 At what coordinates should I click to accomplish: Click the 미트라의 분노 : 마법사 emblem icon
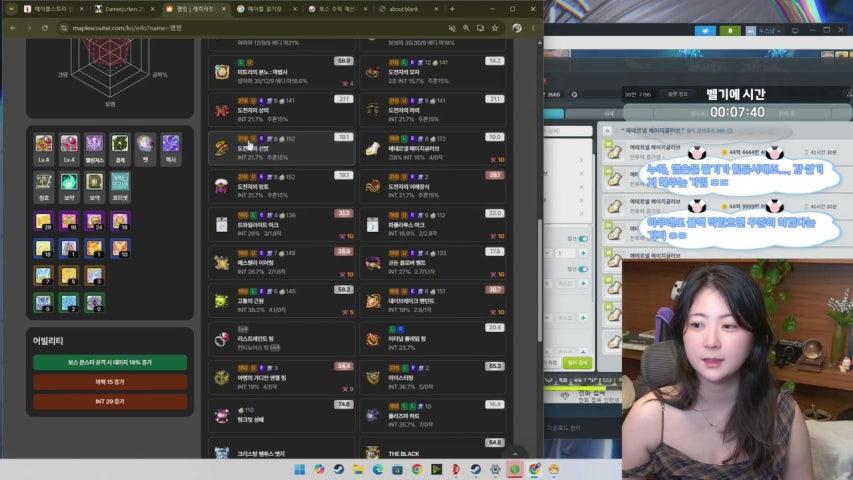[221, 72]
